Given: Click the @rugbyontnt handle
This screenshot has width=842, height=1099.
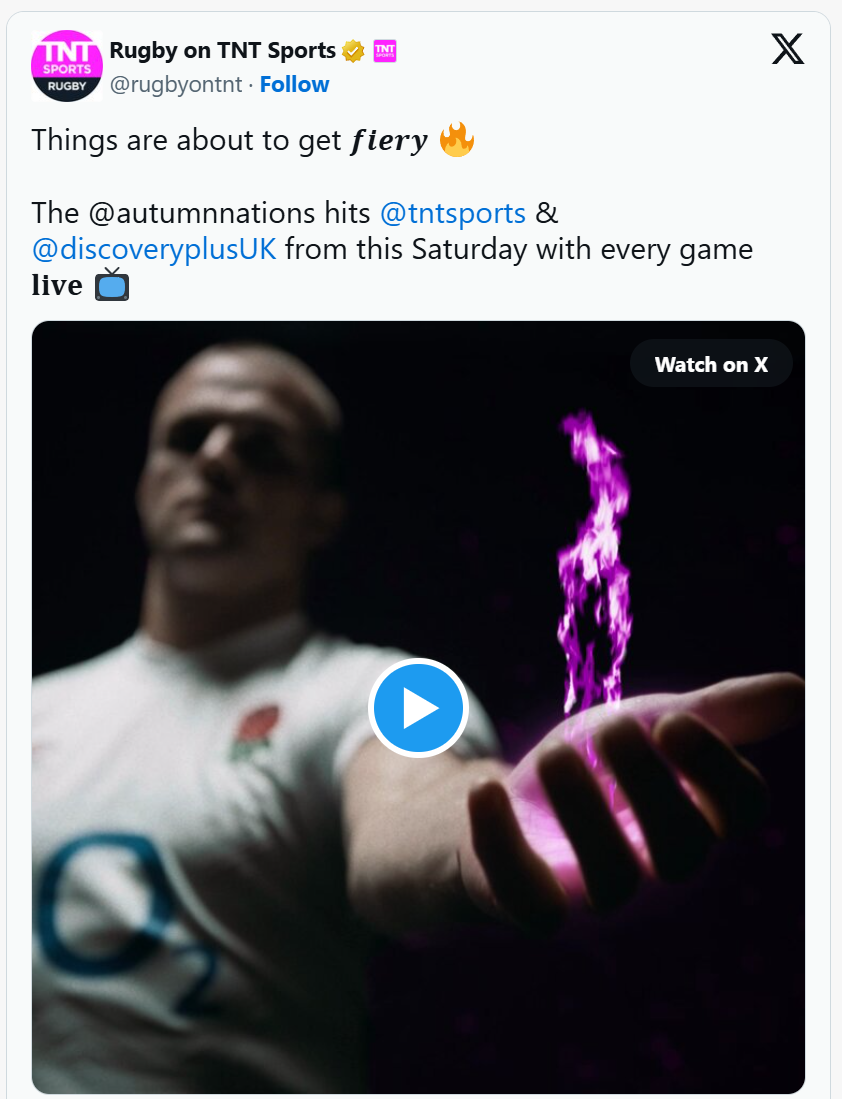Looking at the screenshot, I should click(175, 85).
